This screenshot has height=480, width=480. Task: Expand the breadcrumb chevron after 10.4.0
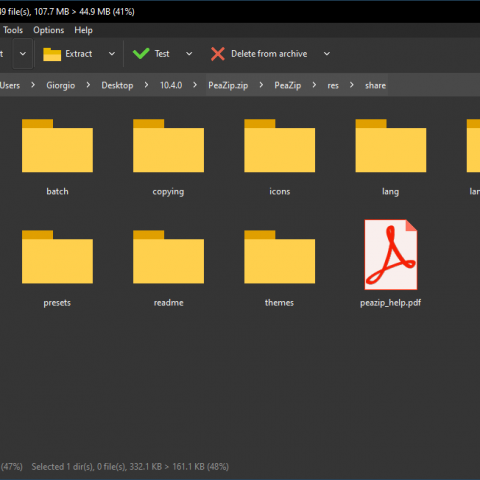point(195,85)
